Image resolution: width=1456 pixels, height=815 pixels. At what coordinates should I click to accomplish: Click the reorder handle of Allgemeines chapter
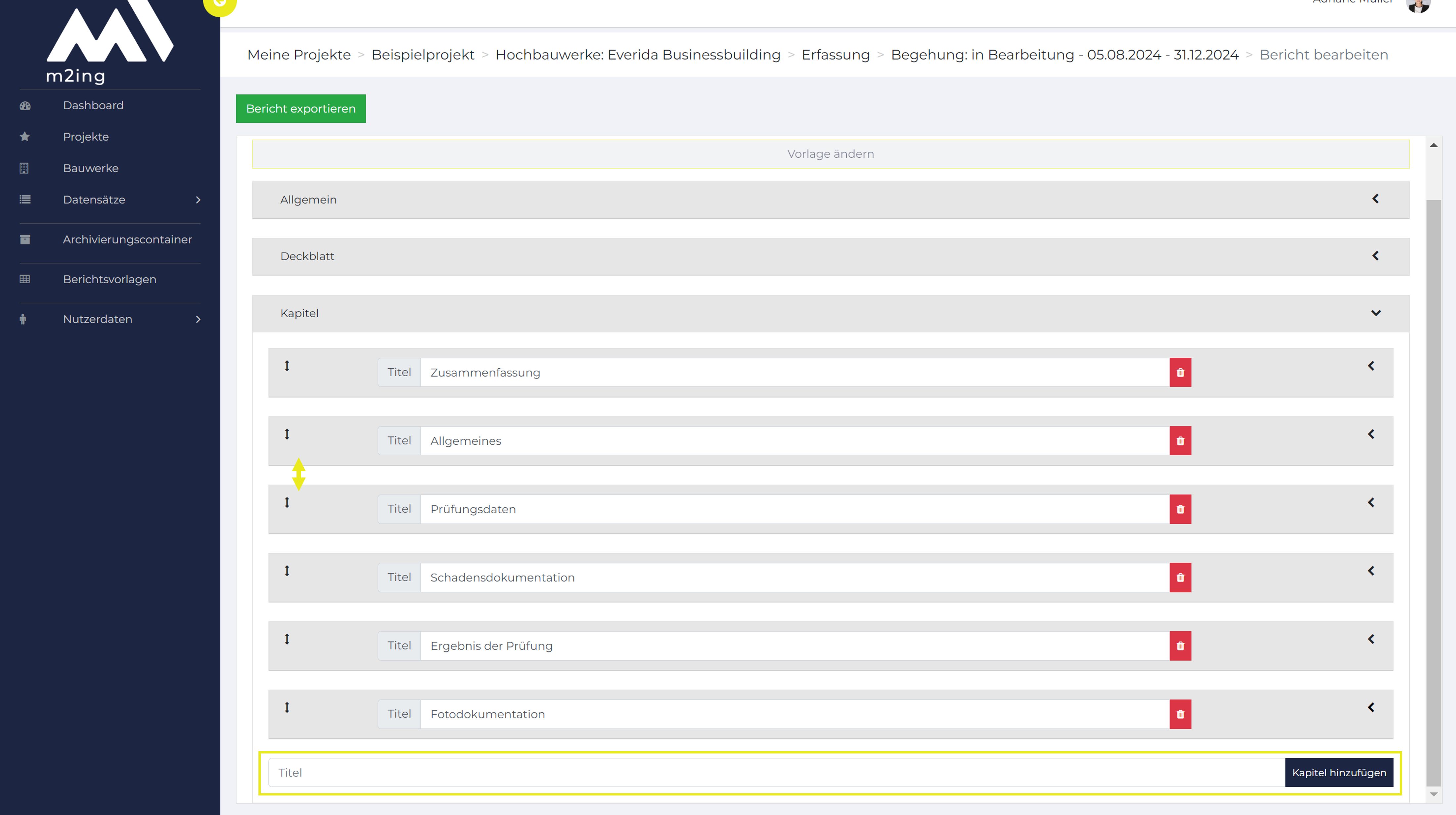287,434
